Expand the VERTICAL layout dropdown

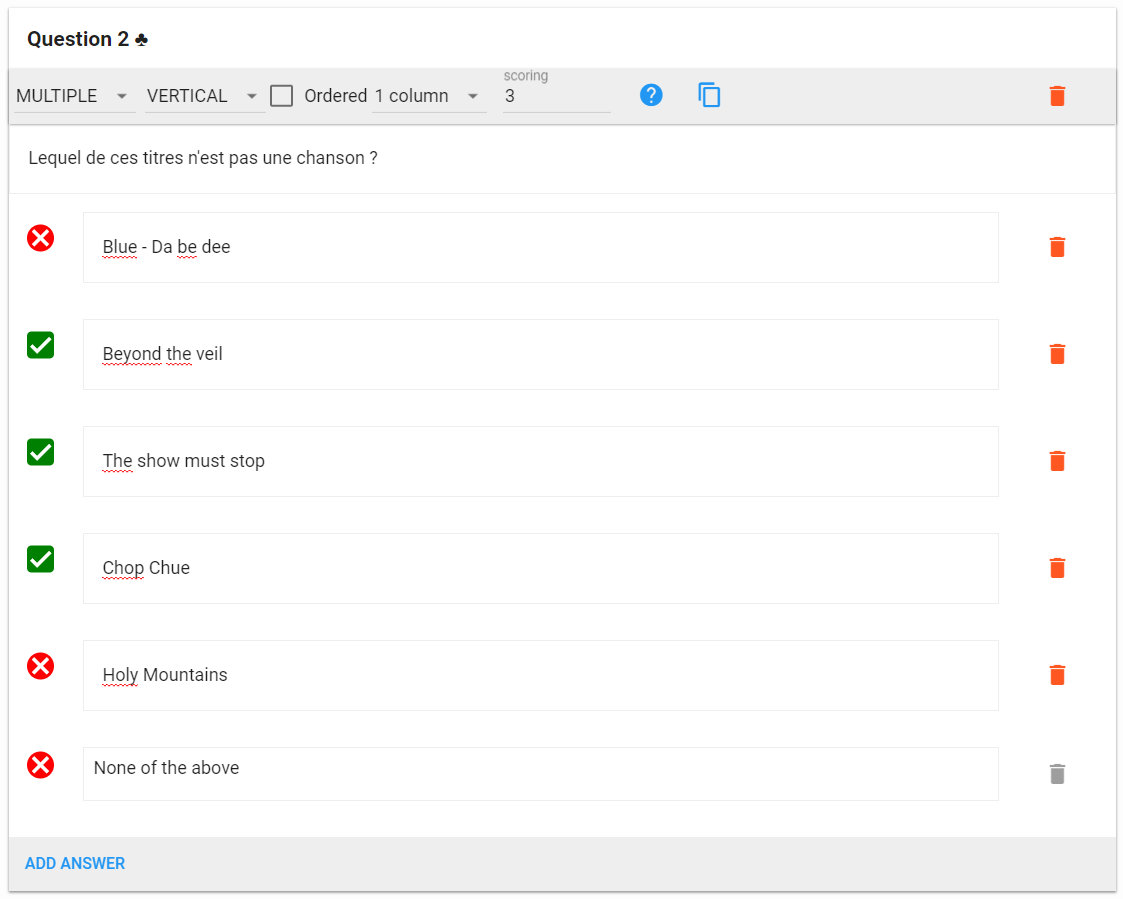(x=204, y=96)
